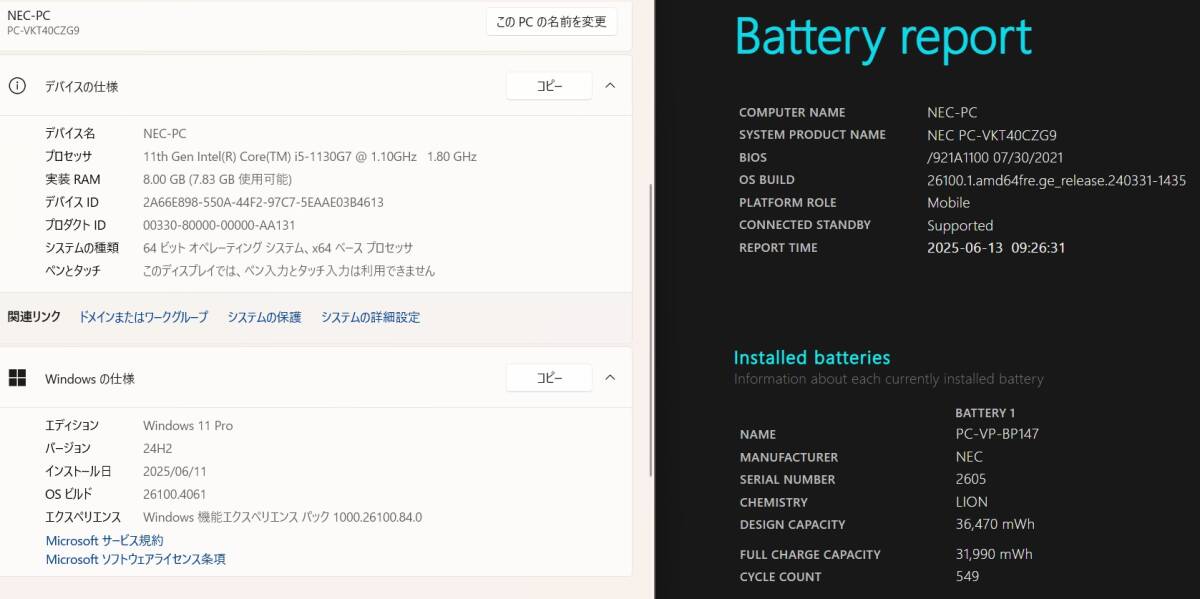1200x599 pixels.
Task: Open システムの詳細設定 link
Action: click(370, 317)
